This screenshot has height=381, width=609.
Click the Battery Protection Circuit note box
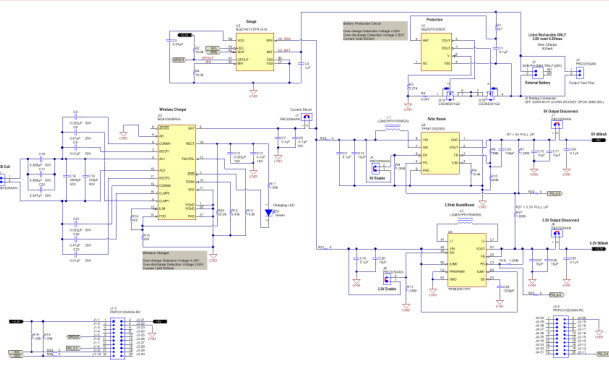click(375, 31)
